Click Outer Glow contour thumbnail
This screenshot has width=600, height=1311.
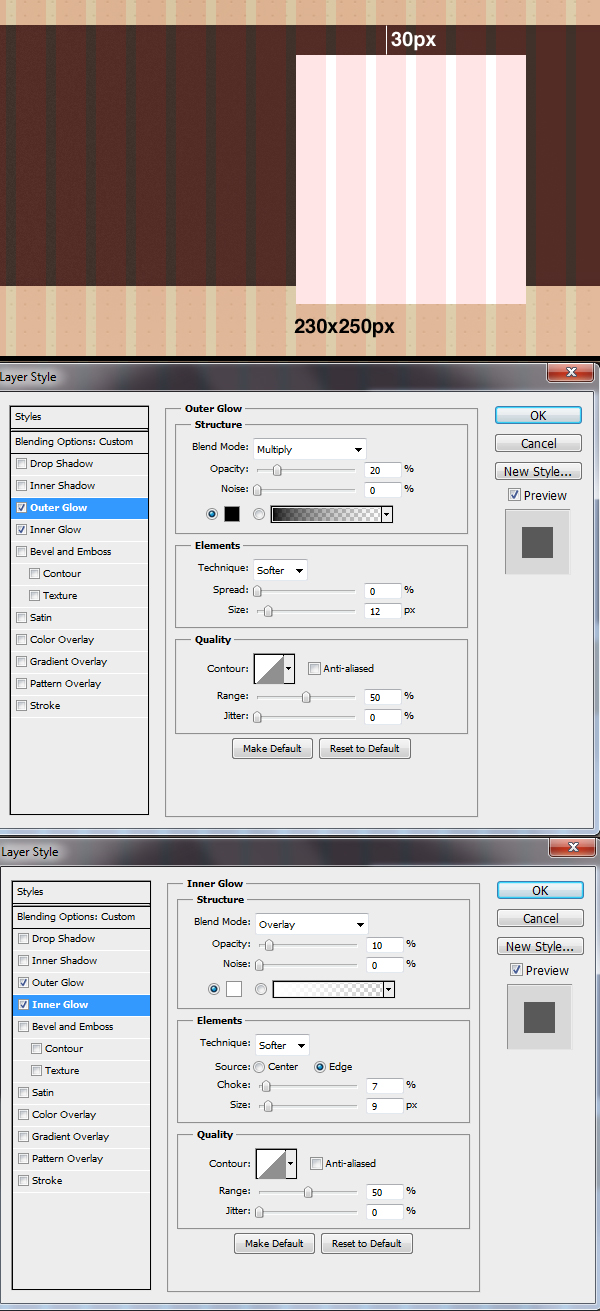coord(270,668)
